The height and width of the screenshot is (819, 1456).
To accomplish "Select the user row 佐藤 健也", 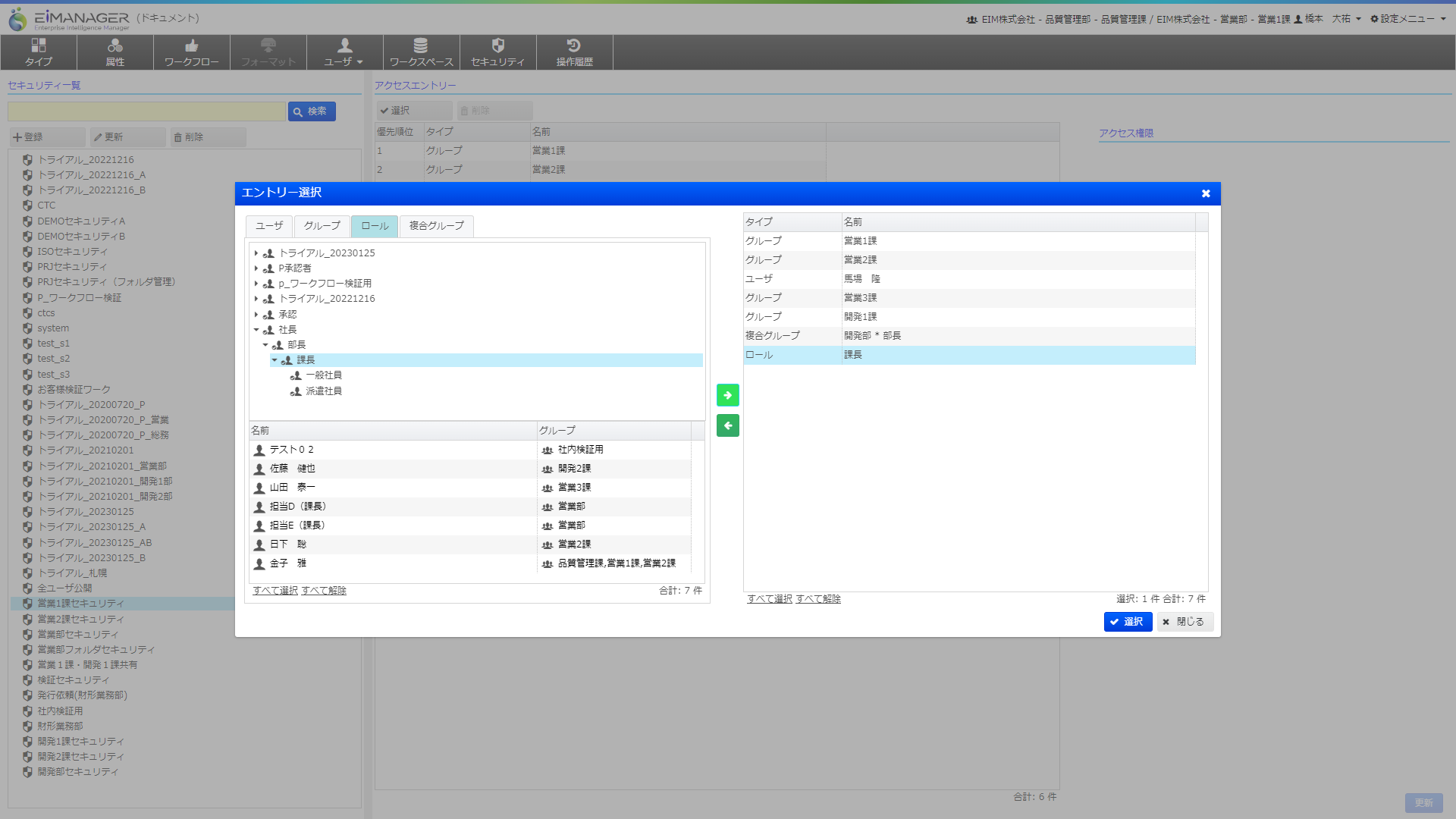I will click(x=470, y=469).
